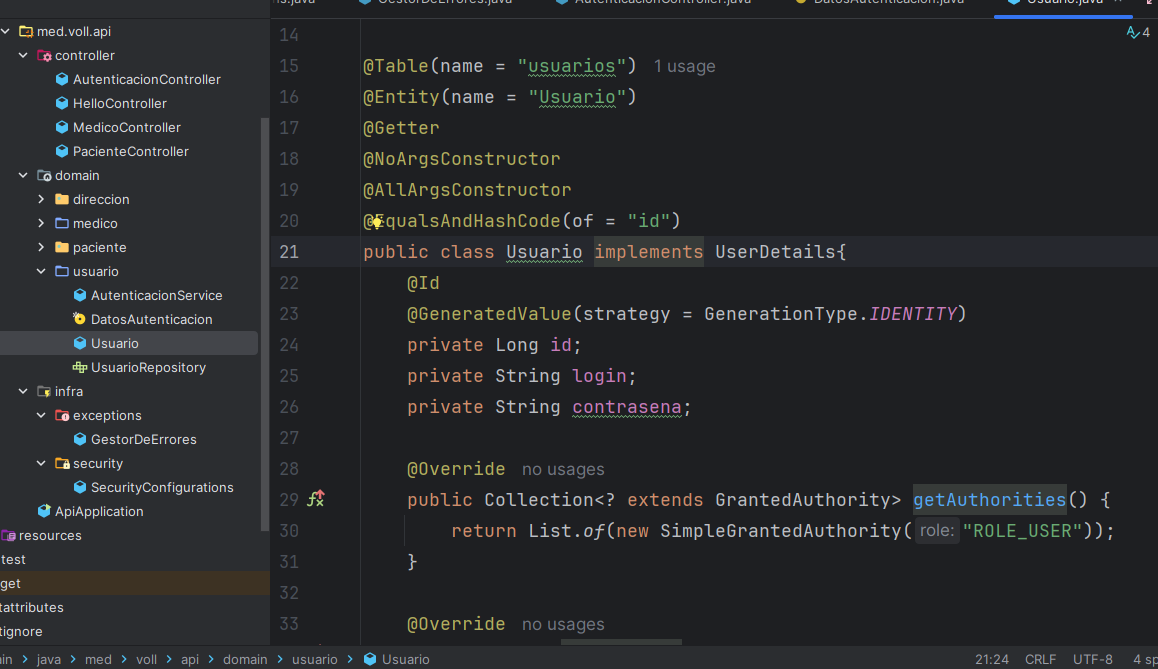Click the domain package folder icon

click(44, 176)
